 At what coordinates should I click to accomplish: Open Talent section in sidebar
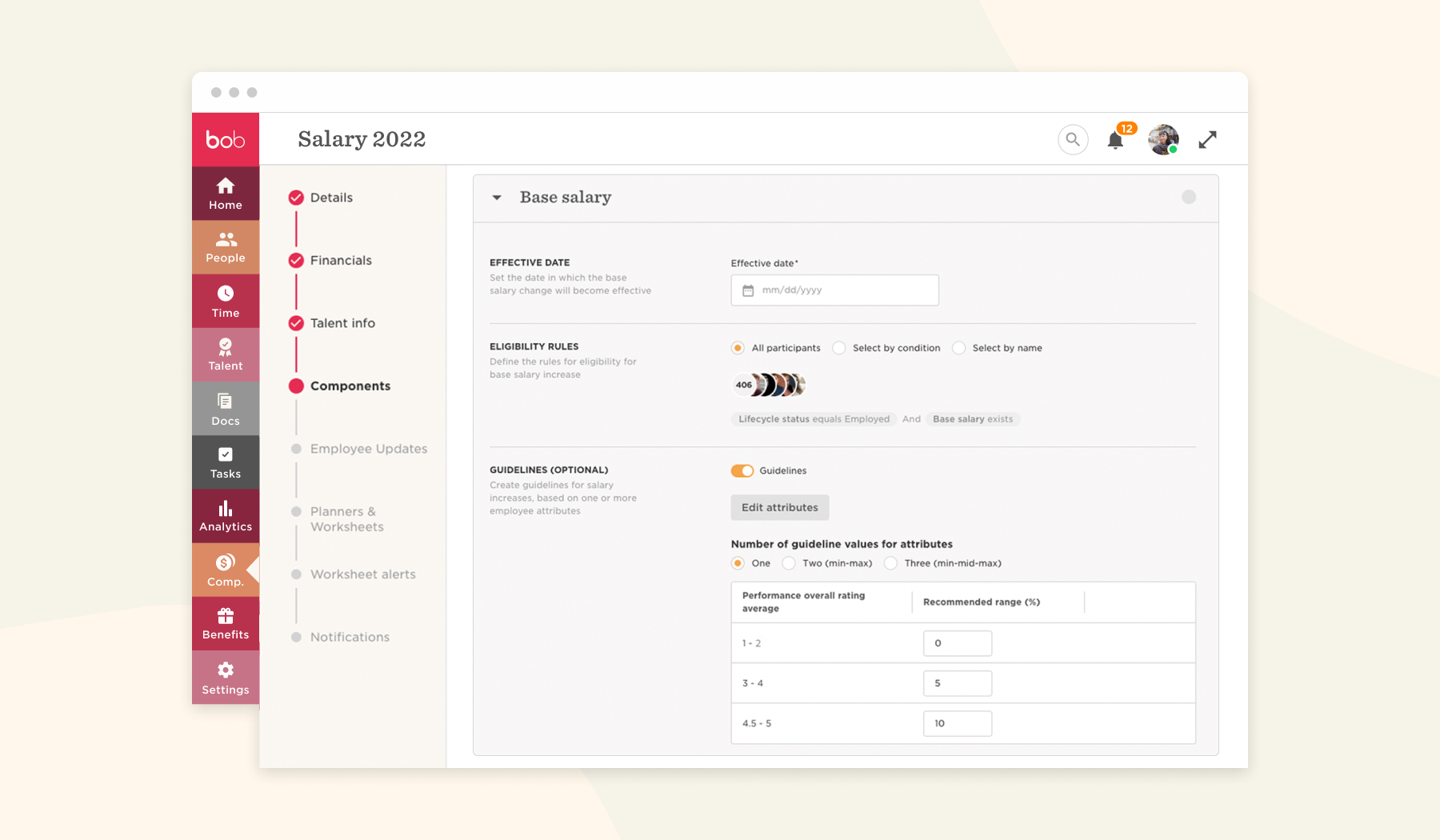point(226,354)
